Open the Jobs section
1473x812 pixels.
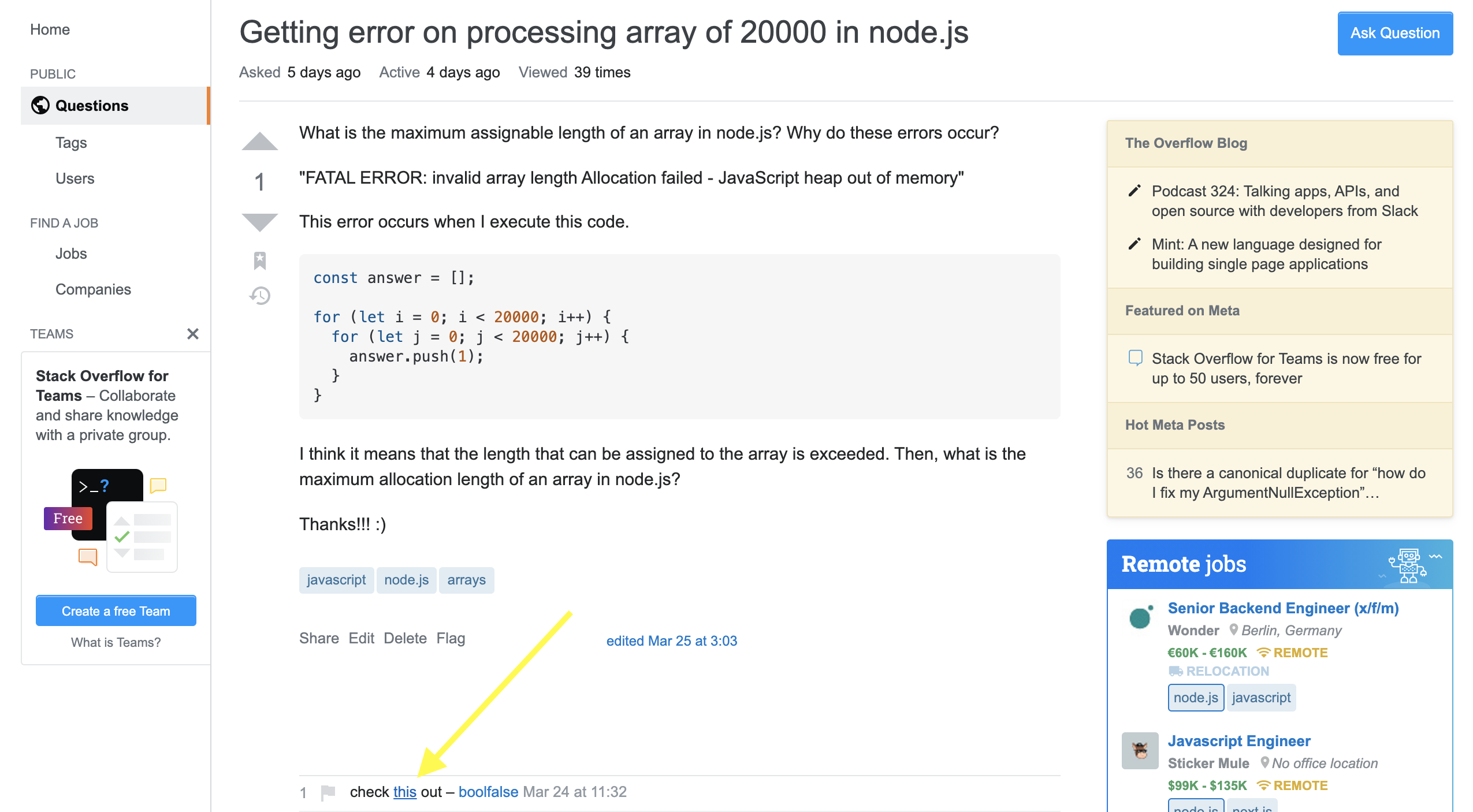[x=71, y=254]
